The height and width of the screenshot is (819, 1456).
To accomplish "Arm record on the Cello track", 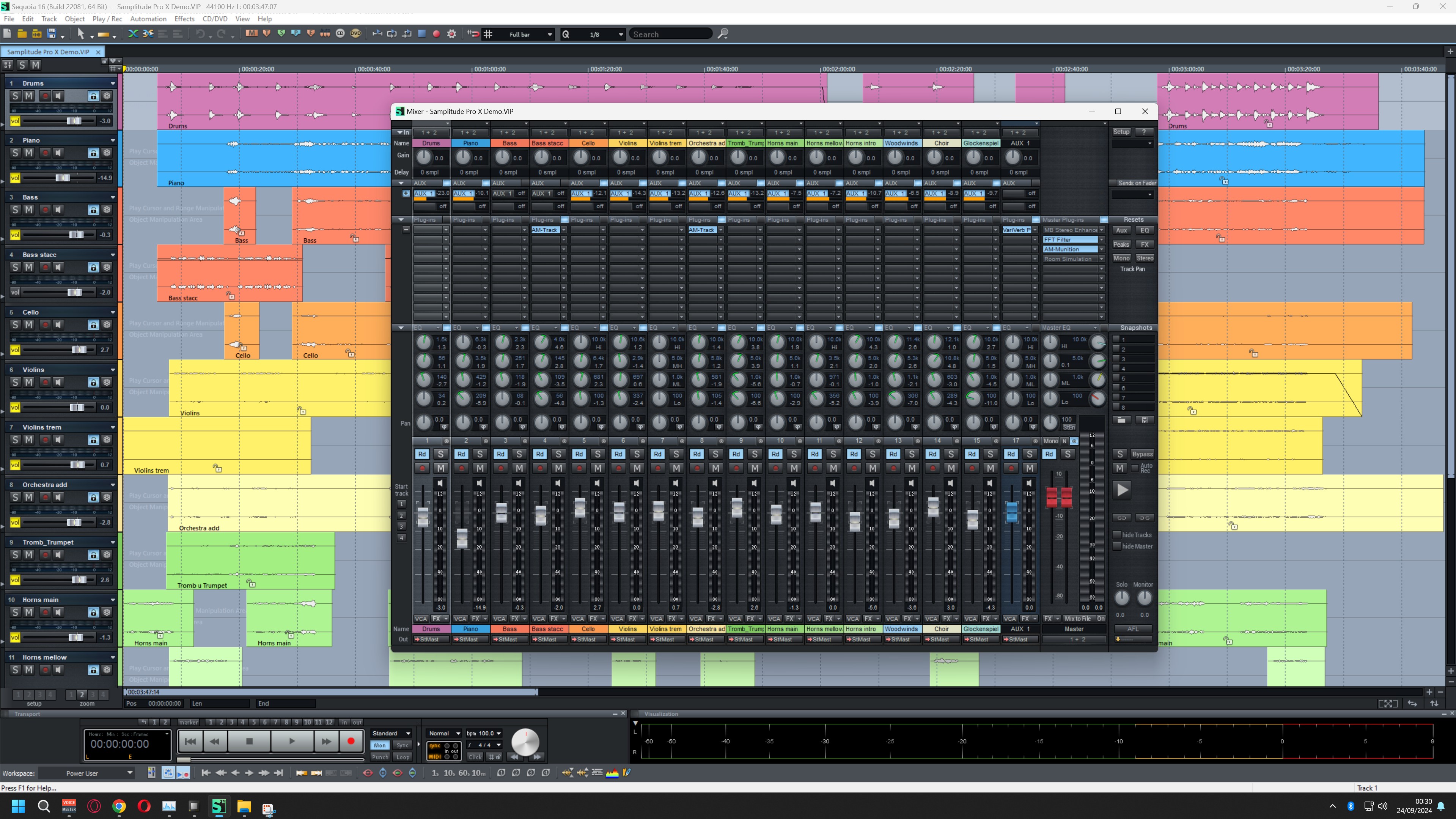I will coord(45,324).
